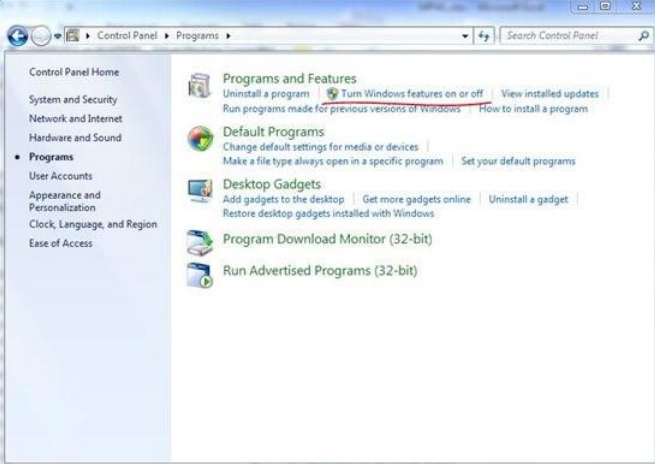655x465 pixels.
Task: Click Get more gadgets online link
Action: click(x=416, y=200)
